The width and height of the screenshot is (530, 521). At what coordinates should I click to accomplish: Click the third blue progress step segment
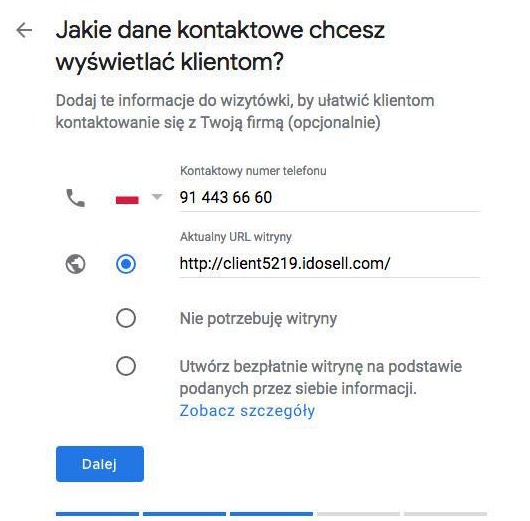click(x=271, y=514)
